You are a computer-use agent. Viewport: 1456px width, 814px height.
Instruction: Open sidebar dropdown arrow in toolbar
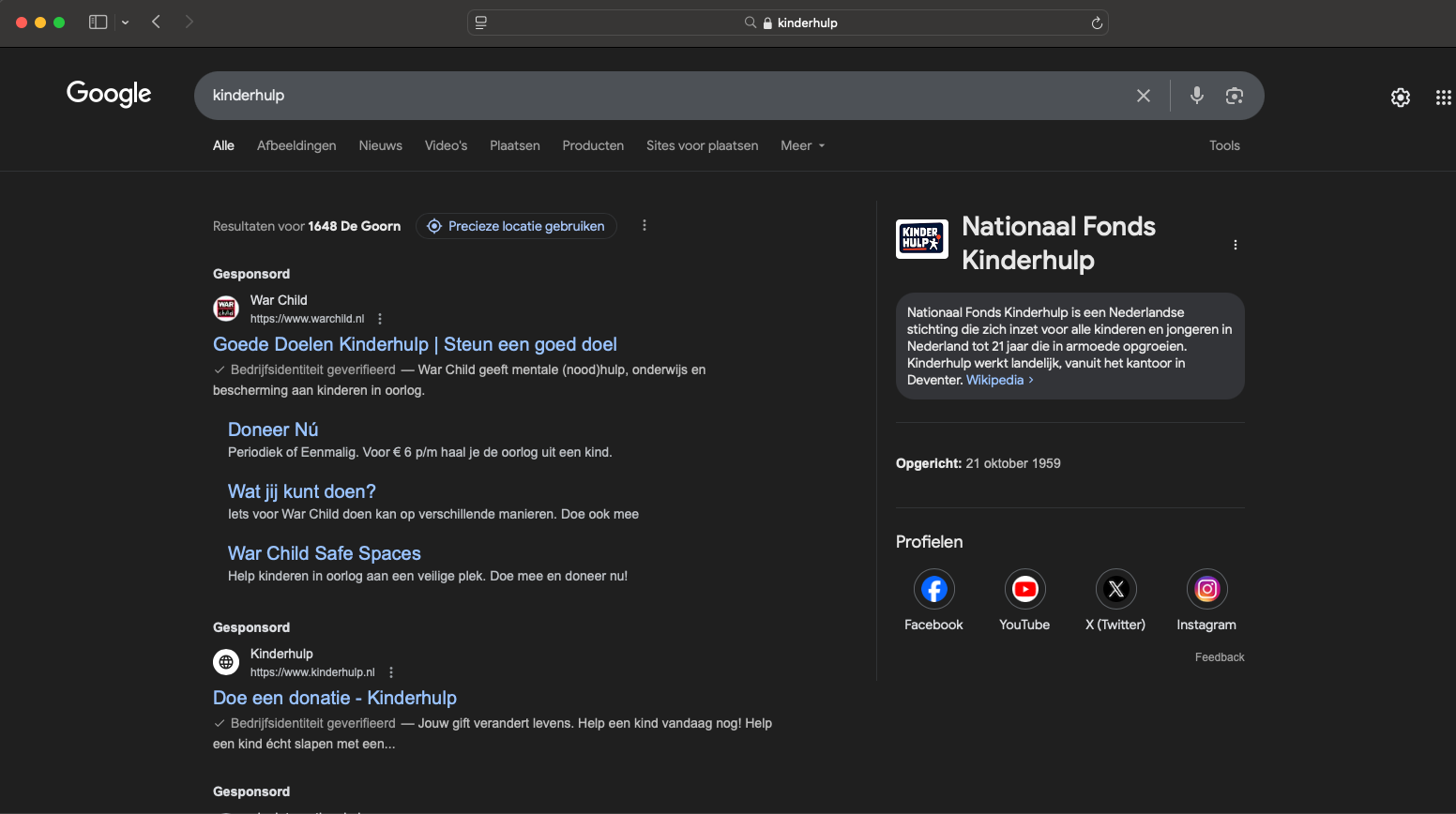coord(125,23)
